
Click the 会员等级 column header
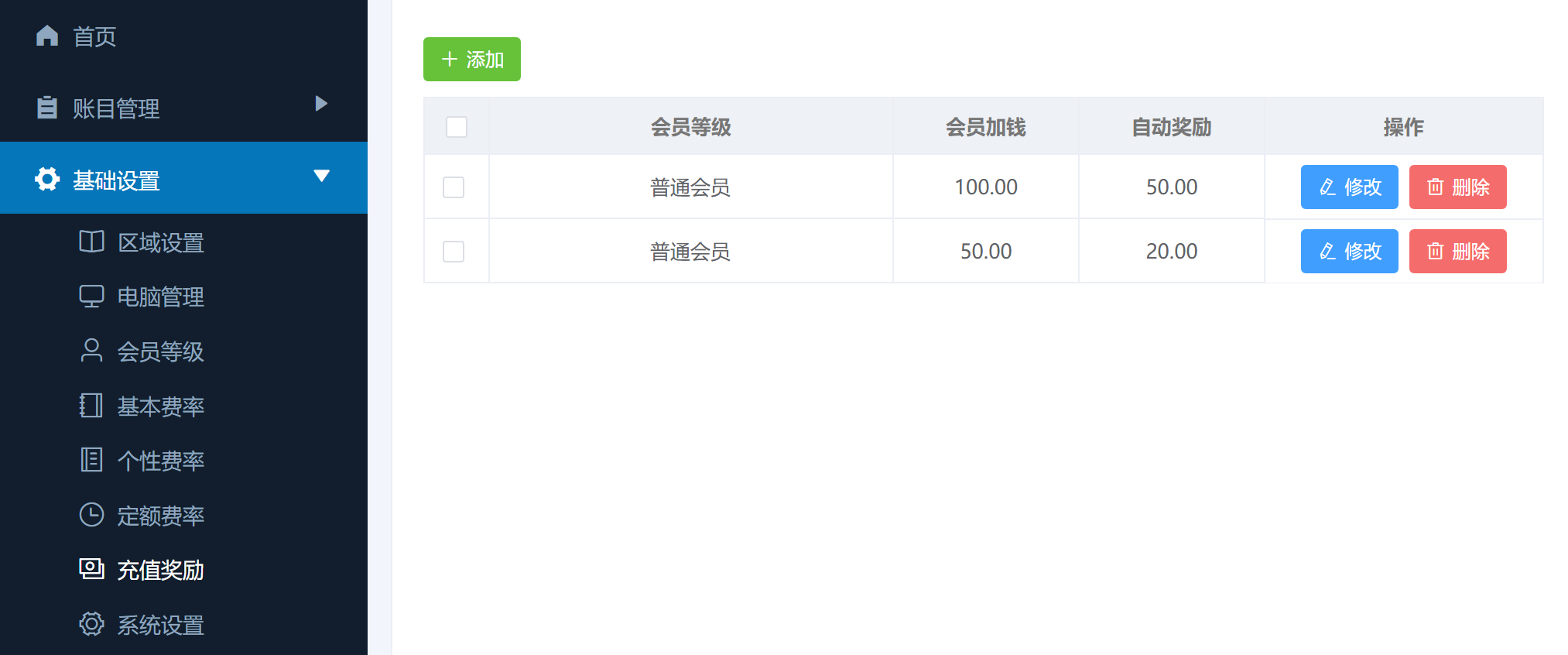pyautogui.click(x=690, y=127)
